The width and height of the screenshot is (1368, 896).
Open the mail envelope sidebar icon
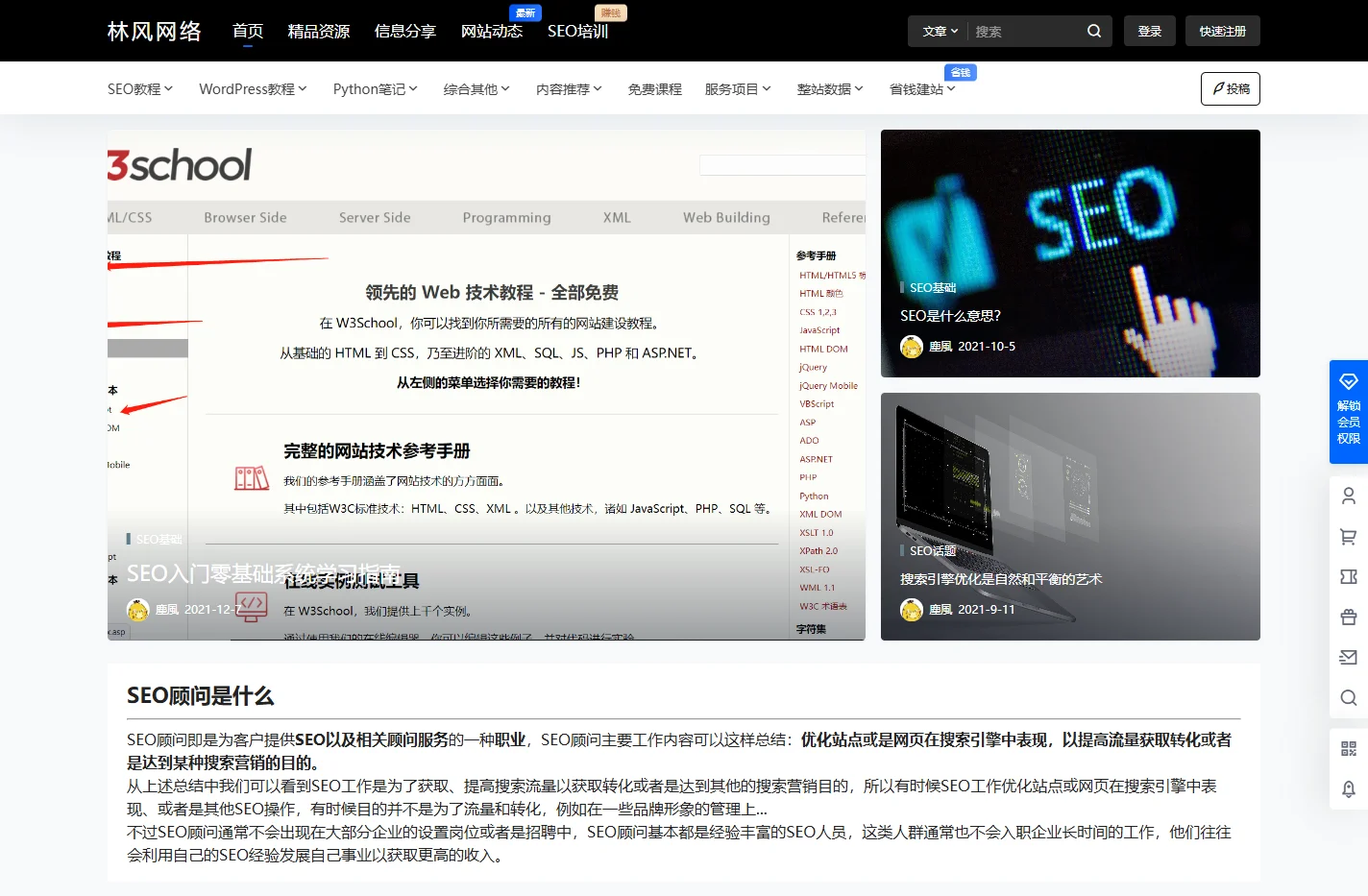pos(1349,657)
